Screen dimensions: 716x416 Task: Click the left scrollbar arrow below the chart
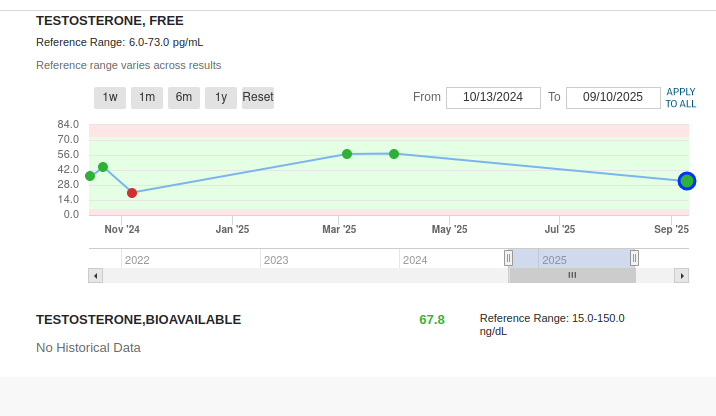(x=95, y=275)
